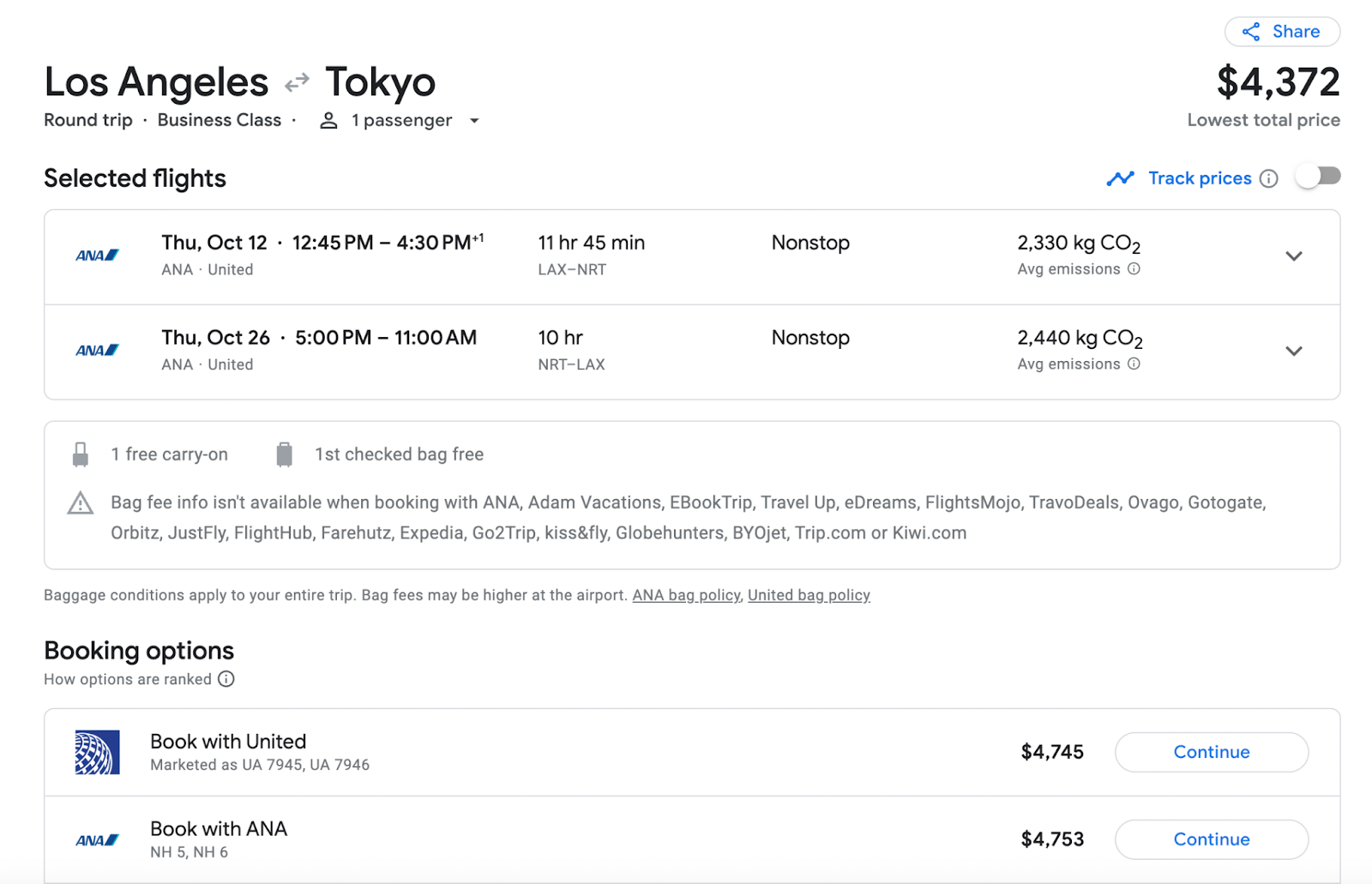Click the 11 hr 45 min duration
The height and width of the screenshot is (884, 1372).
(591, 243)
